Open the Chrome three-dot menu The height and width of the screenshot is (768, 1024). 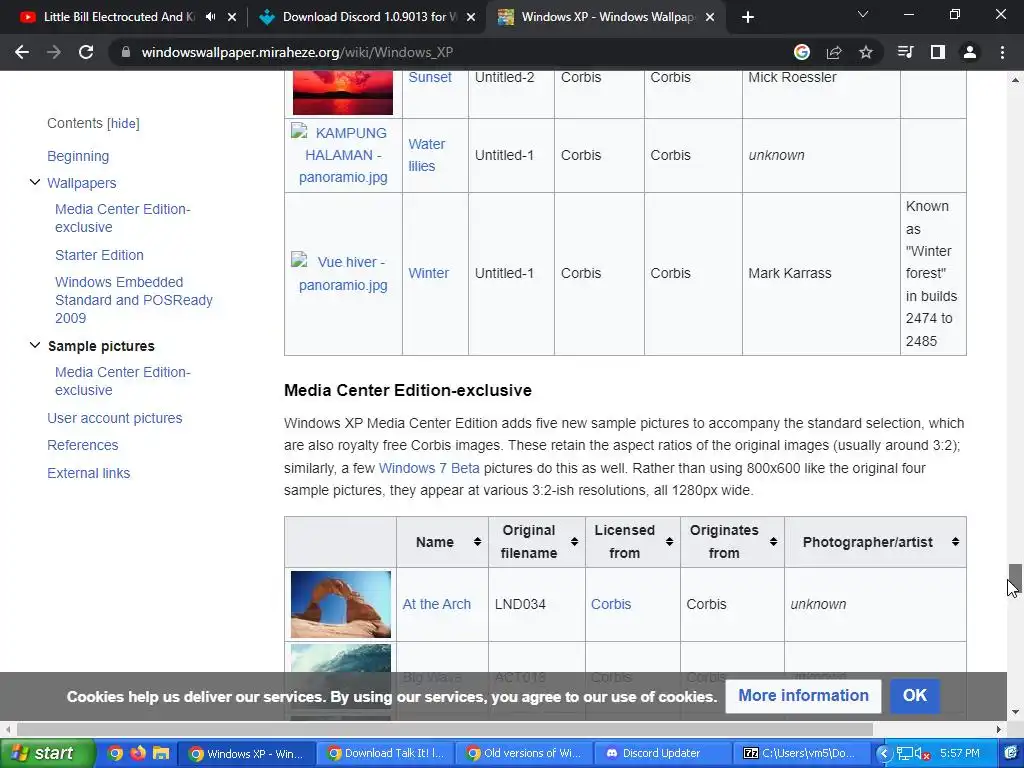click(x=1002, y=52)
